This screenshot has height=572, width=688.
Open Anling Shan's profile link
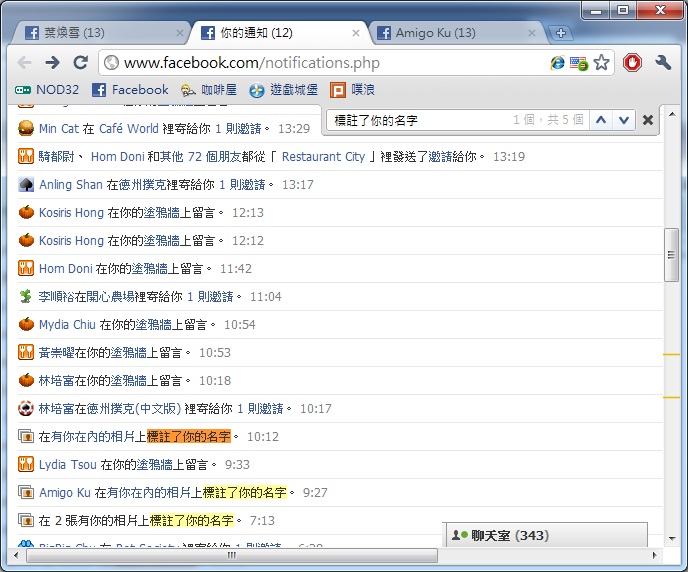(x=71, y=185)
